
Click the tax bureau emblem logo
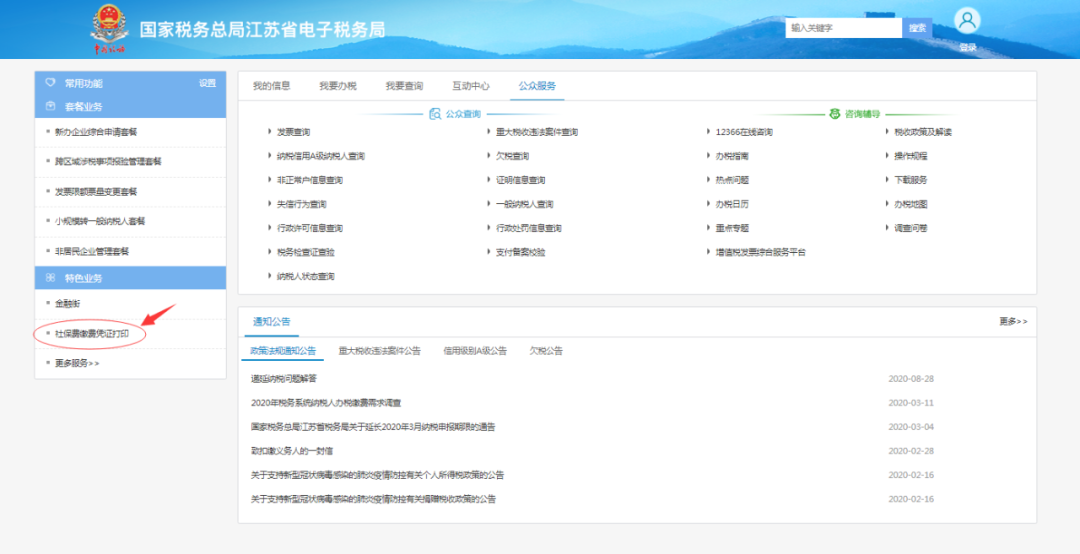tap(109, 28)
